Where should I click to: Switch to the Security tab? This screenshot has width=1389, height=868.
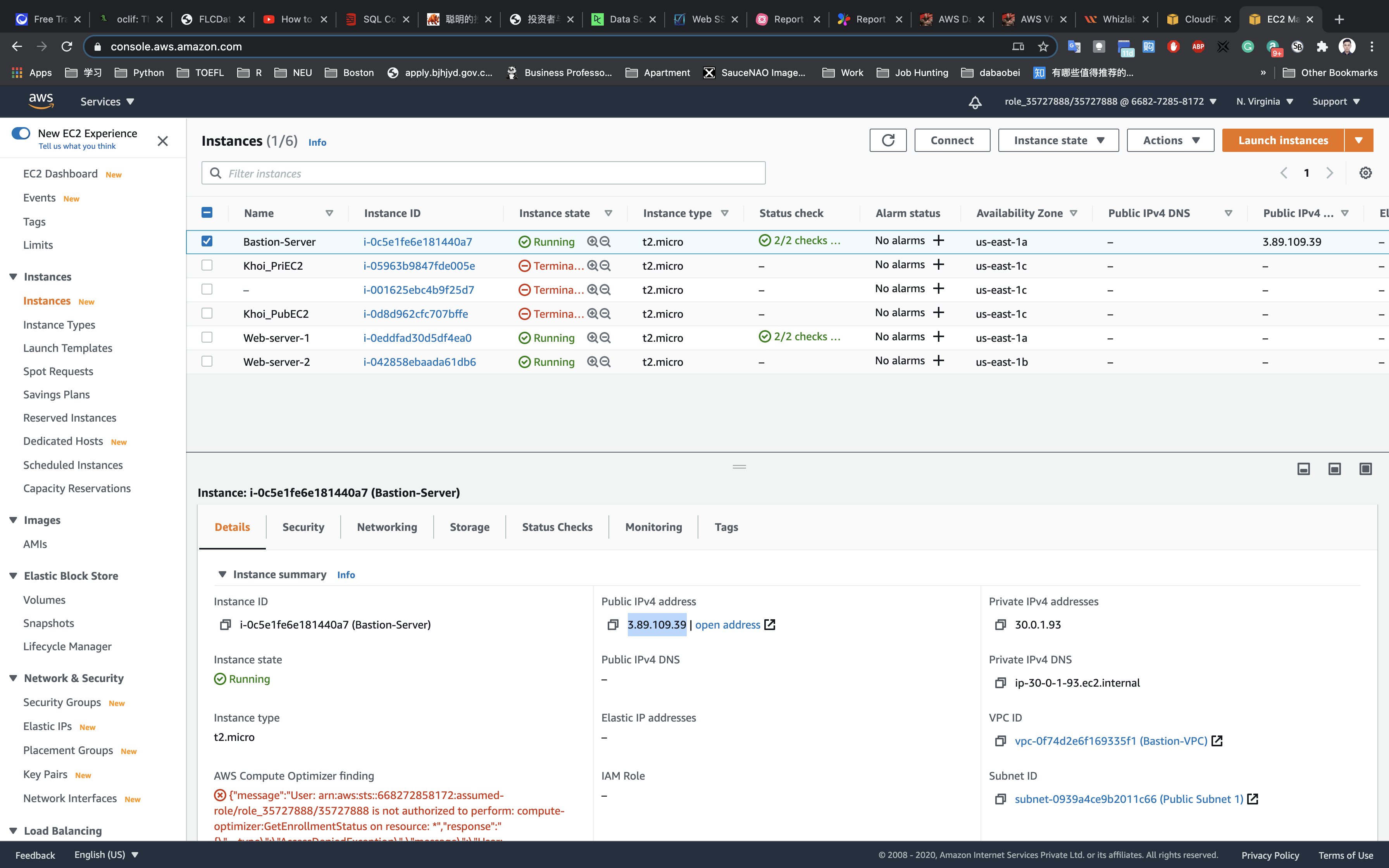point(303,527)
